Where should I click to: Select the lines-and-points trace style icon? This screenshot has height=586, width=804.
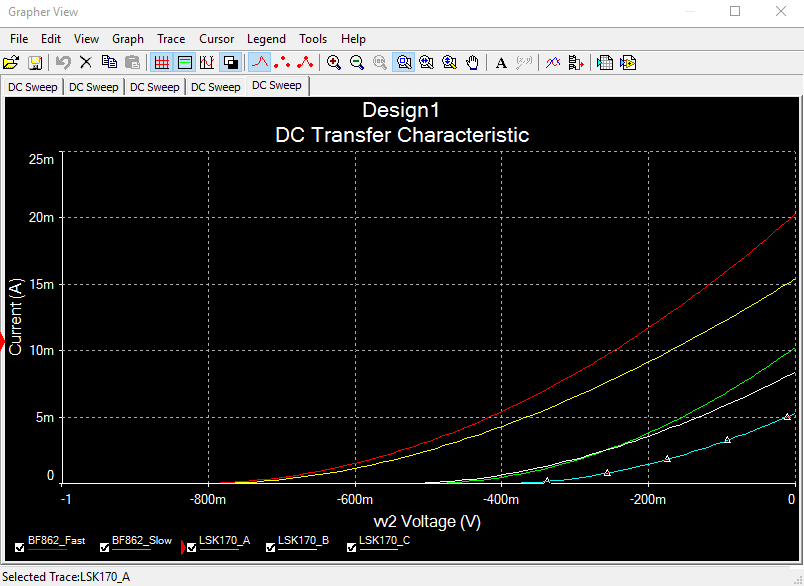(305, 63)
